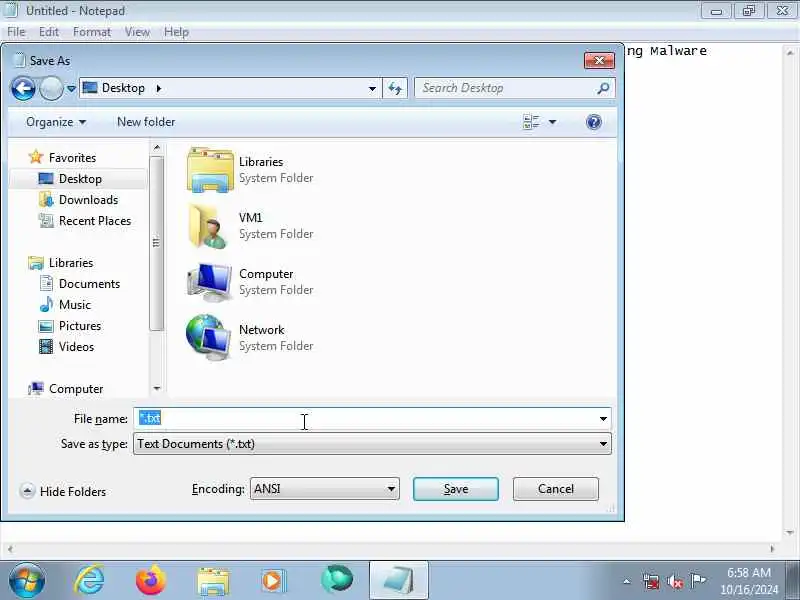This screenshot has width=800, height=600.
Task: Open Notepad File menu
Action: tap(16, 32)
